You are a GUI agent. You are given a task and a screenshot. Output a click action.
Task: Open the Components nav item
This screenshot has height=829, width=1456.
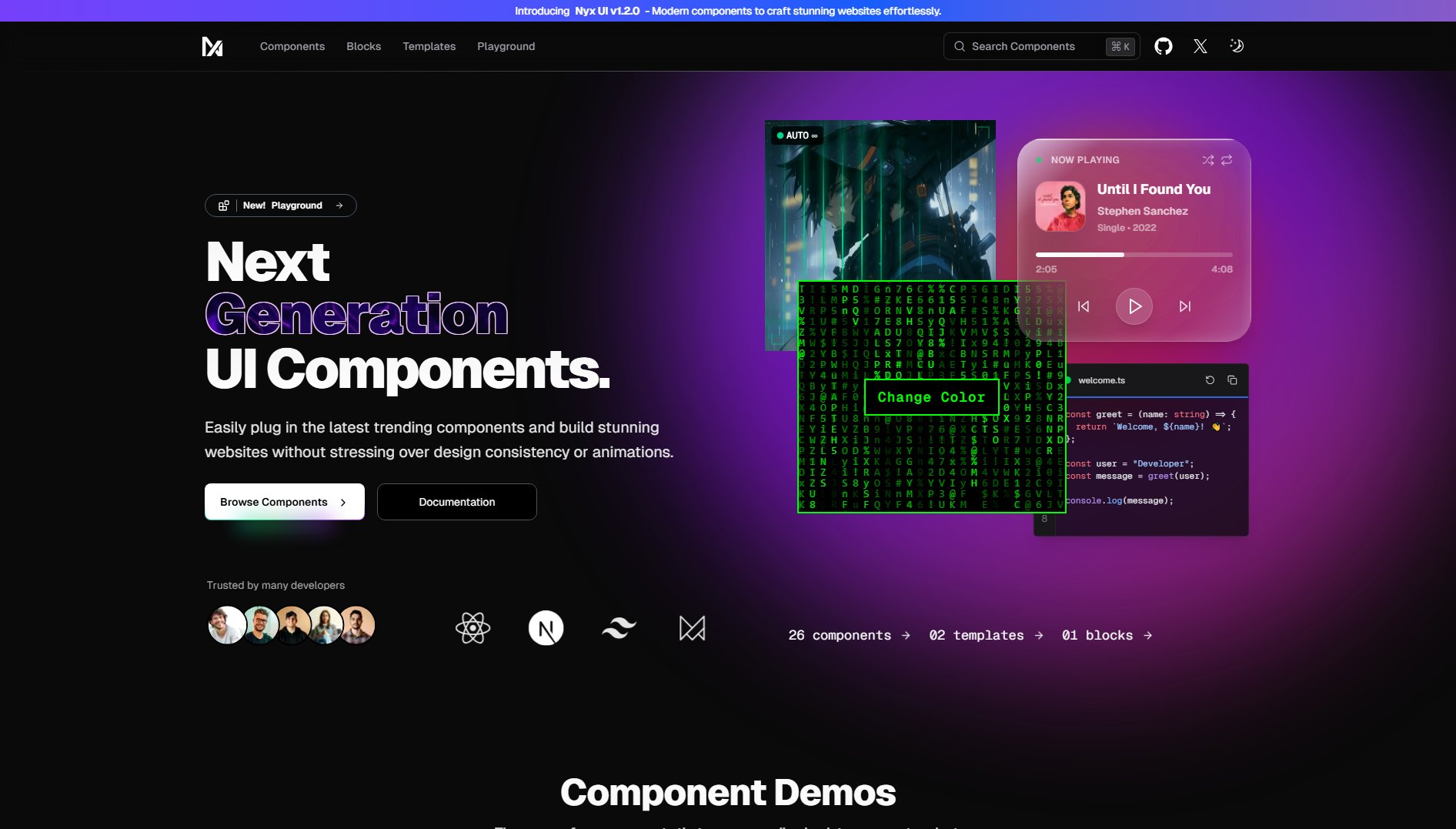pos(292,46)
